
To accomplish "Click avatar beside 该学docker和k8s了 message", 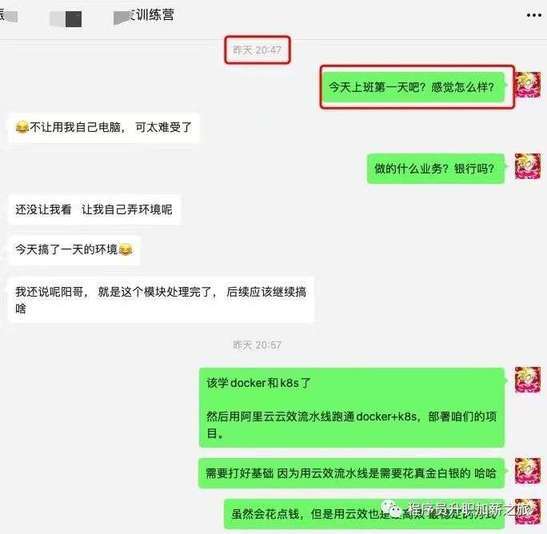I will pyautogui.click(x=528, y=380).
